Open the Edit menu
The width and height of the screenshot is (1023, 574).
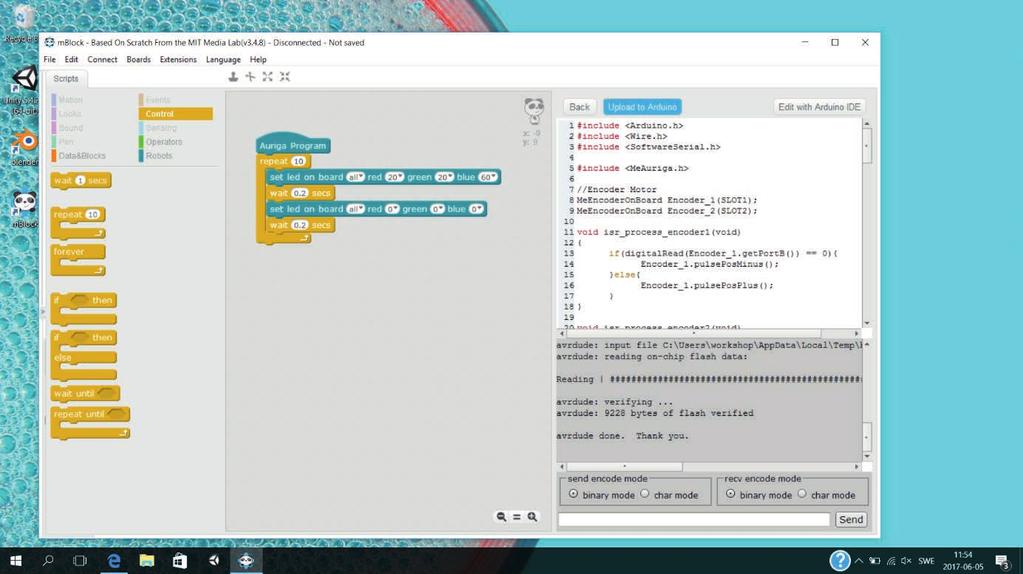point(71,59)
